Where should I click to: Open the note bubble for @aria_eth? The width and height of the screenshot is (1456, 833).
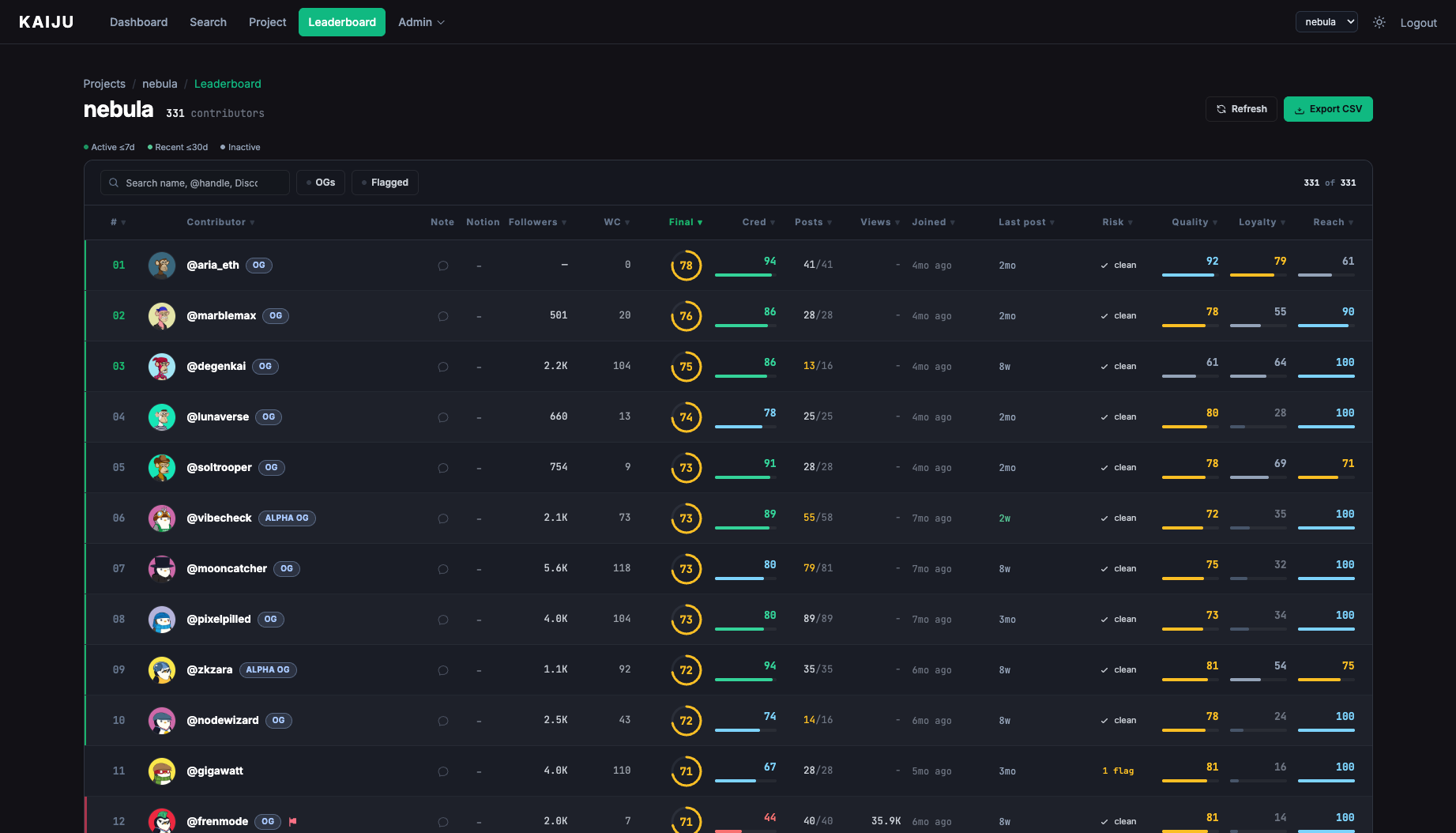click(x=443, y=266)
